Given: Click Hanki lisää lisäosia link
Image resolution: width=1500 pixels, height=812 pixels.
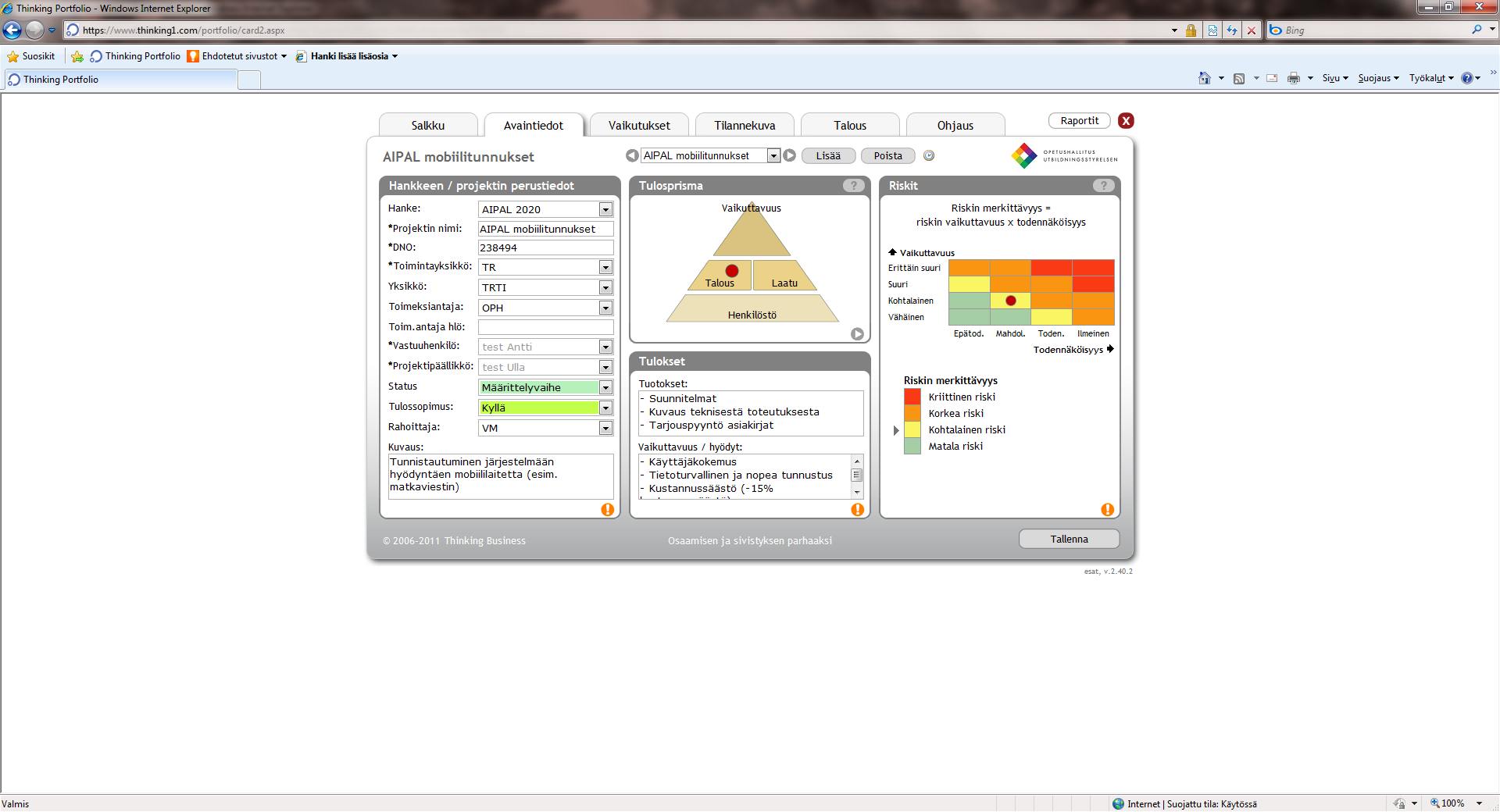Looking at the screenshot, I should coord(347,56).
